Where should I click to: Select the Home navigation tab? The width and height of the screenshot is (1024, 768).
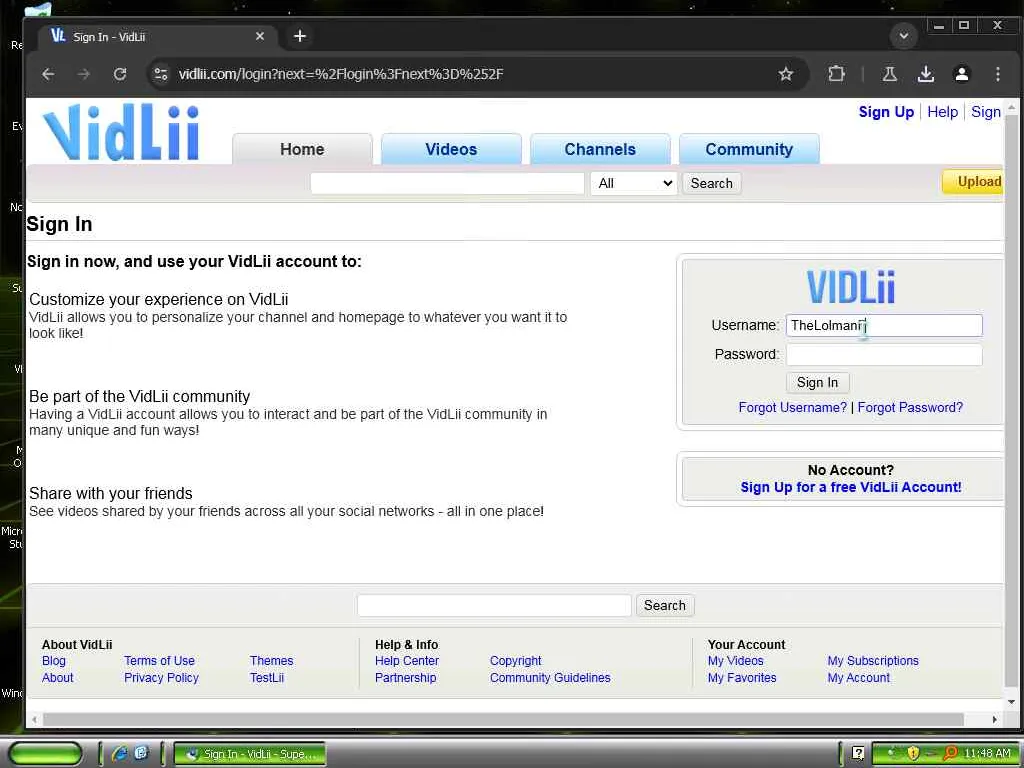[x=302, y=150]
